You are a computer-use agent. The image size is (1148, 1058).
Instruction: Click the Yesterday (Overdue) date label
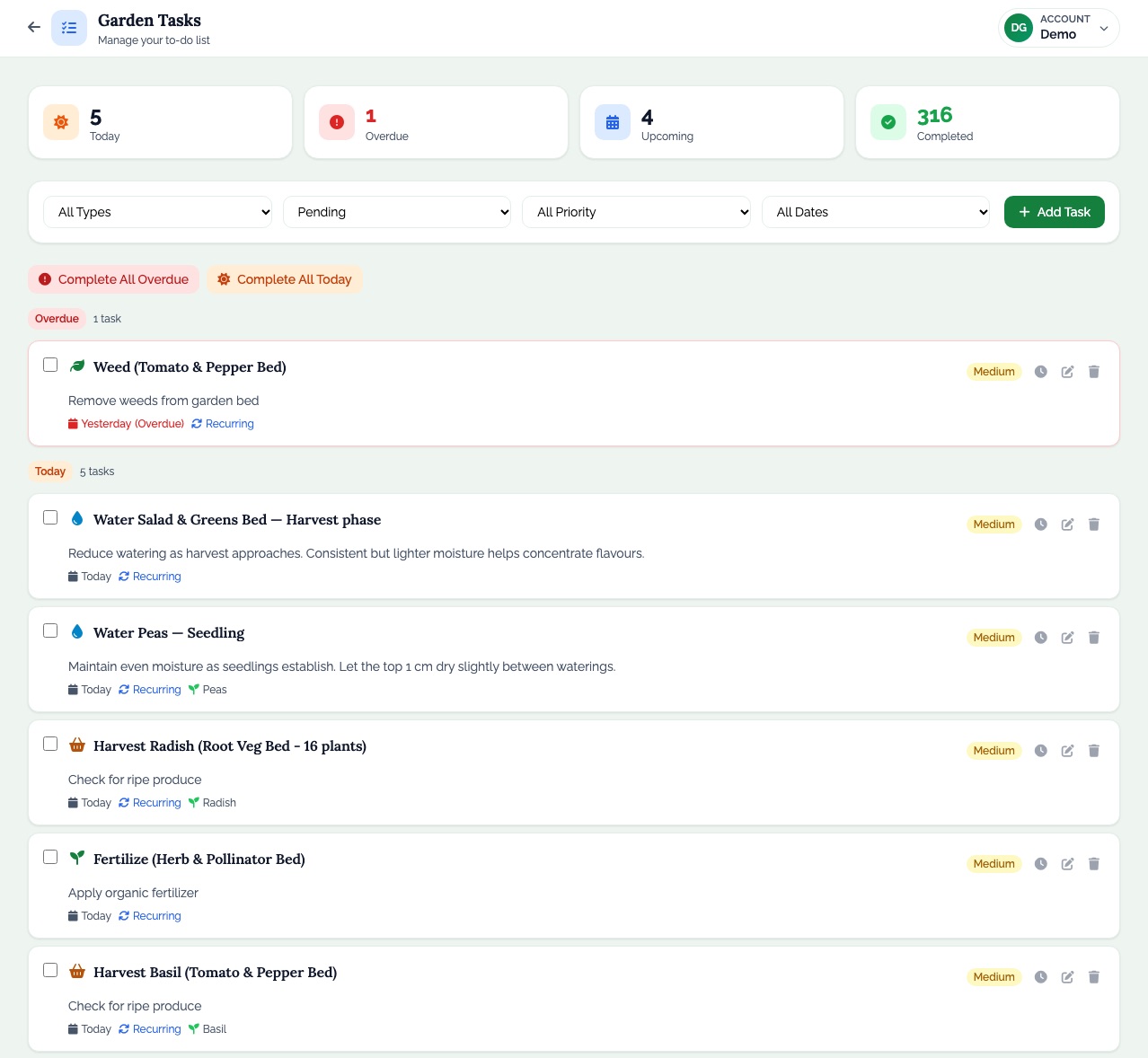pos(126,424)
